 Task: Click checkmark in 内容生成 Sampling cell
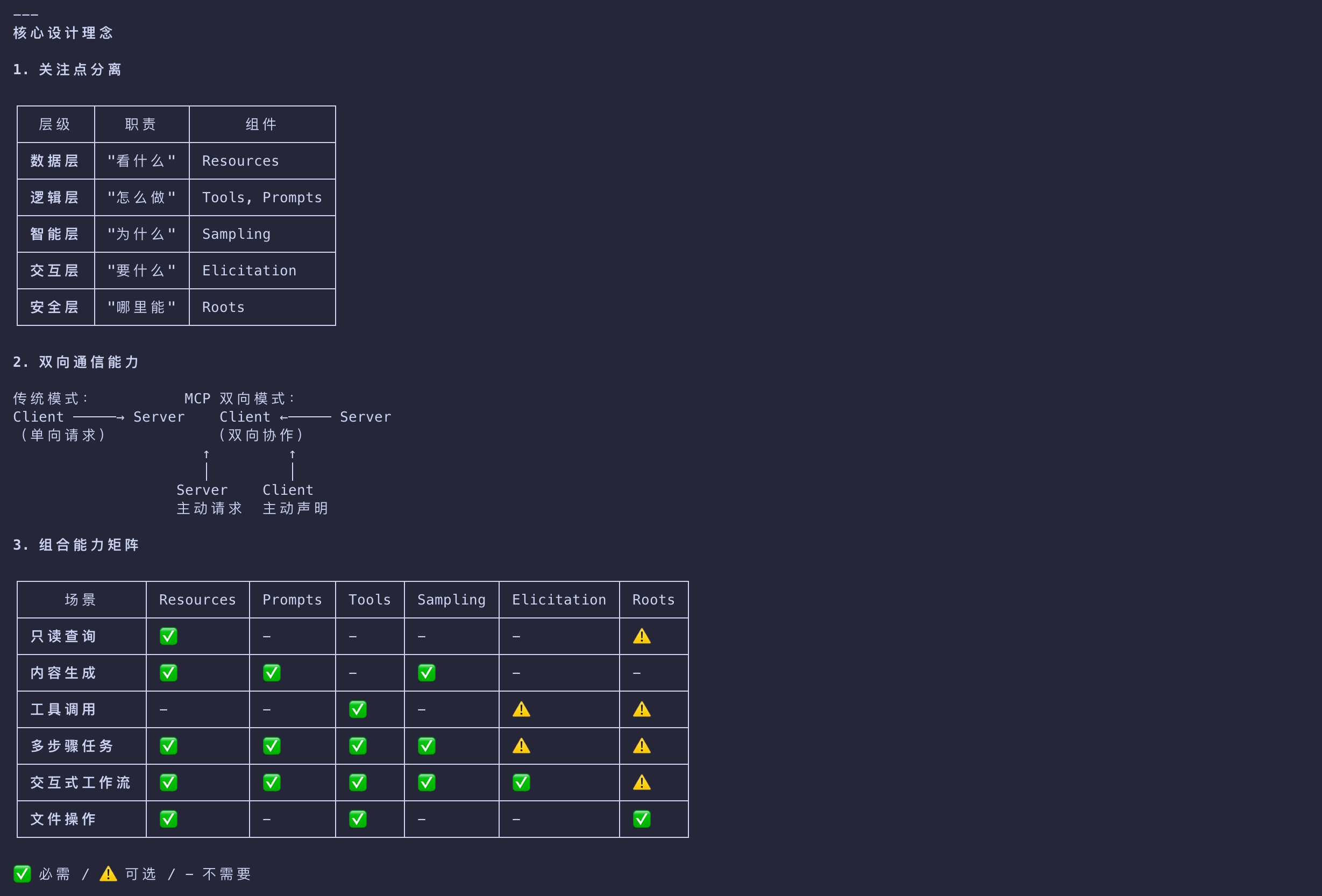(x=427, y=673)
